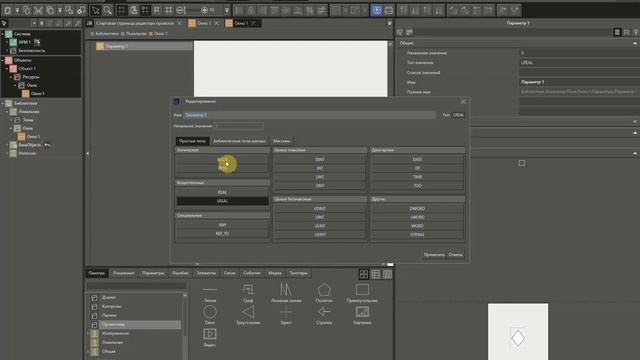This screenshot has height=360, width=640.
Task: Click the initial value input field
Action: click(x=239, y=126)
